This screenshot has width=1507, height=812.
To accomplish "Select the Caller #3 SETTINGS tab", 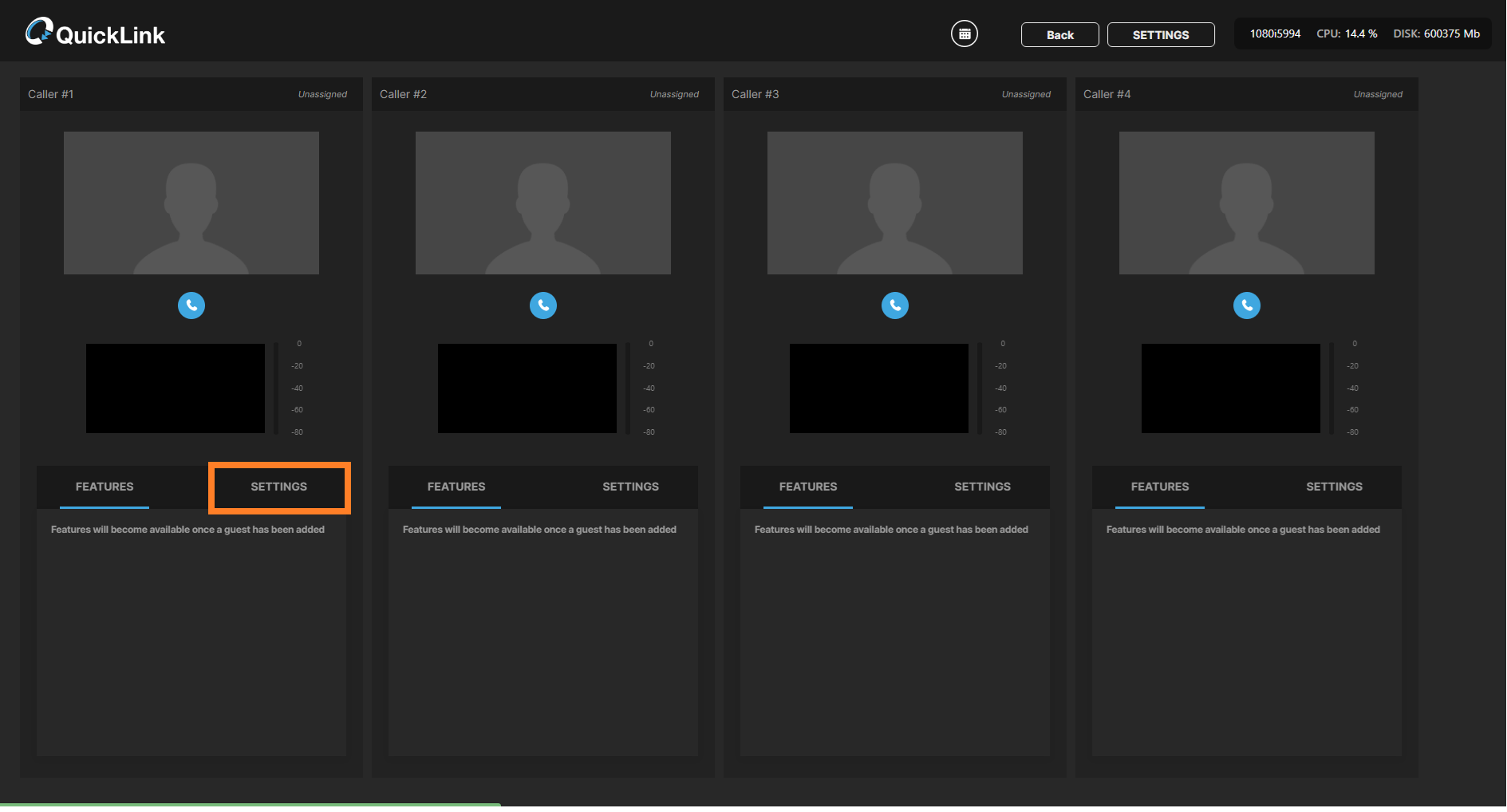I will (982, 487).
